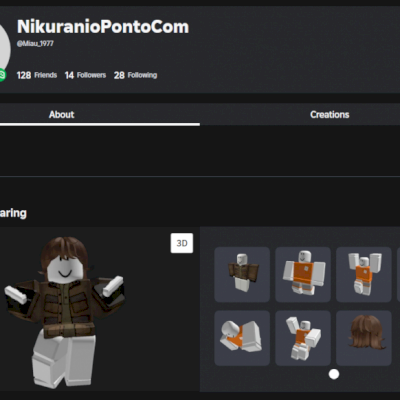Open the orange torso item with arms spread

(303, 274)
